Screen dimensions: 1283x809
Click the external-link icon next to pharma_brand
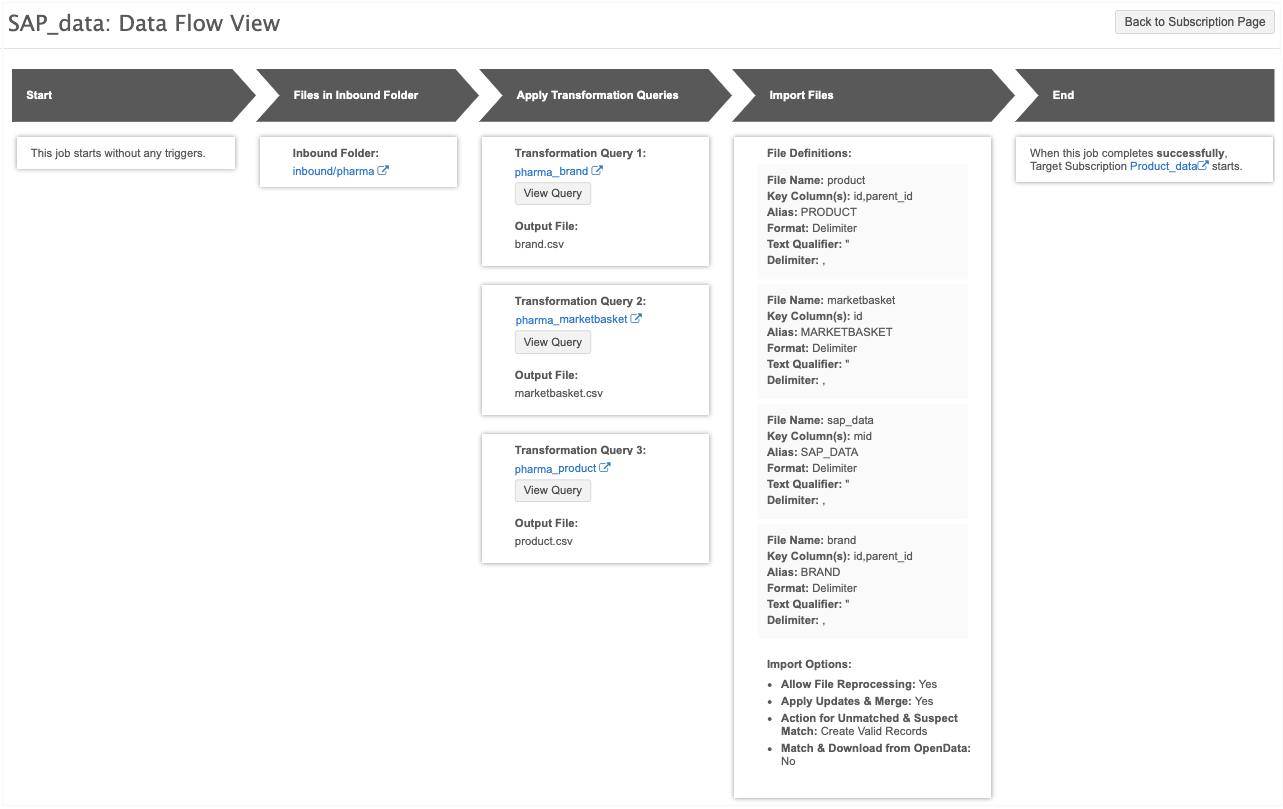597,171
